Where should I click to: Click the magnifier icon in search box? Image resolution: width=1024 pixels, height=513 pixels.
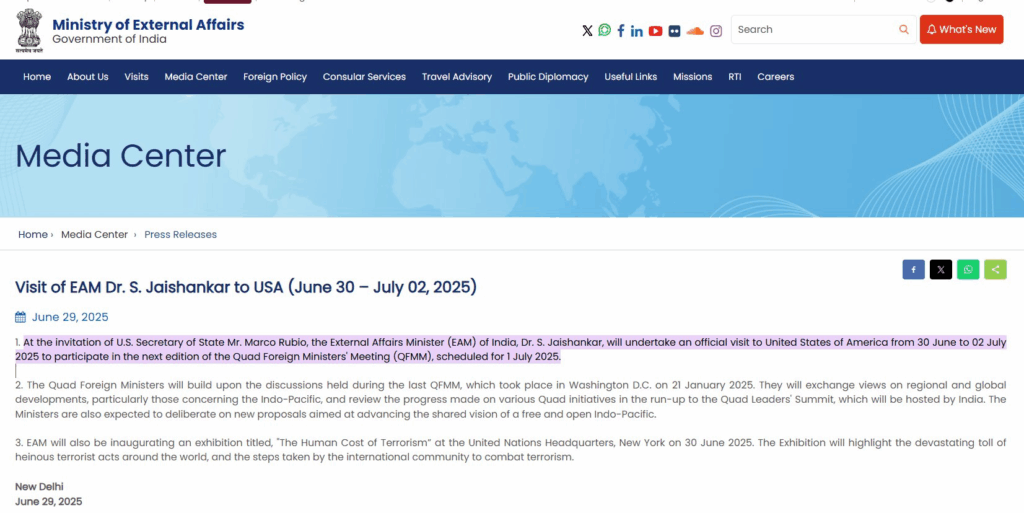click(904, 30)
